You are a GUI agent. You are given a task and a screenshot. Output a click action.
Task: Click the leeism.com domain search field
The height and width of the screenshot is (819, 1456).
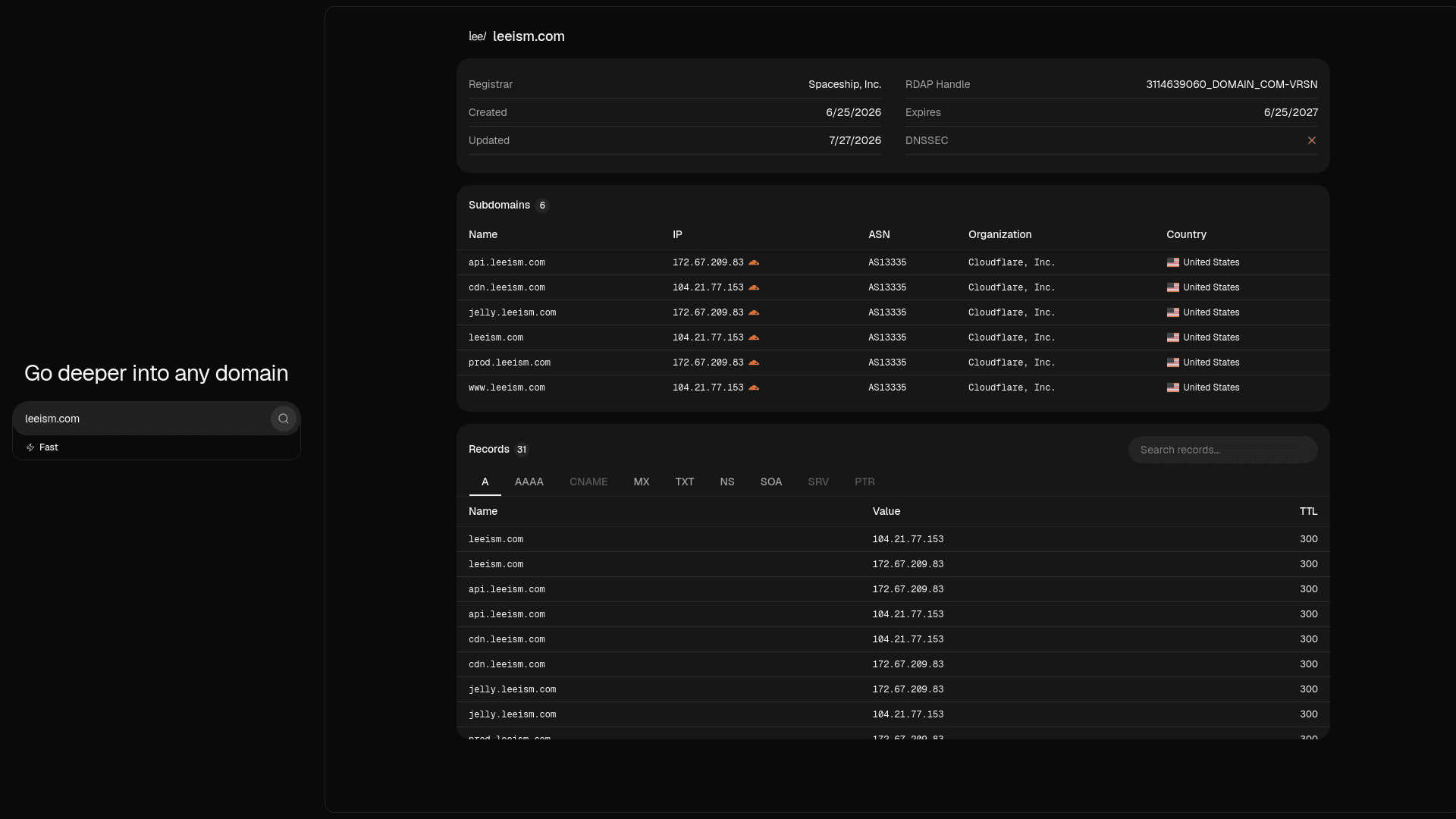coord(144,419)
